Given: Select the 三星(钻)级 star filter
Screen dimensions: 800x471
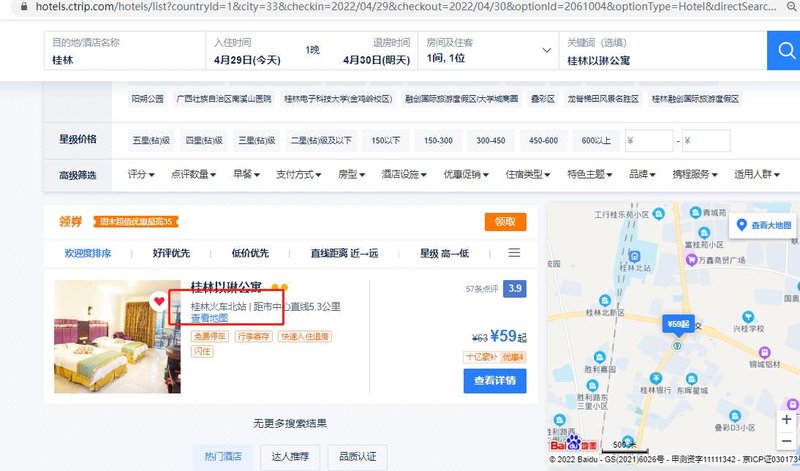Looking at the screenshot, I should click(257, 140).
